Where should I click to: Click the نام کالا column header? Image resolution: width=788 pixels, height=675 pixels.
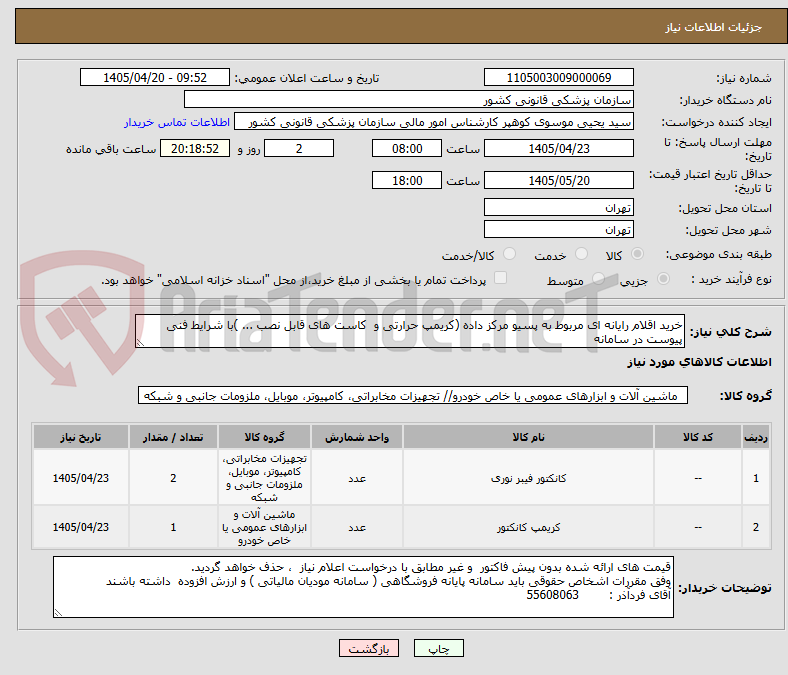coord(528,437)
